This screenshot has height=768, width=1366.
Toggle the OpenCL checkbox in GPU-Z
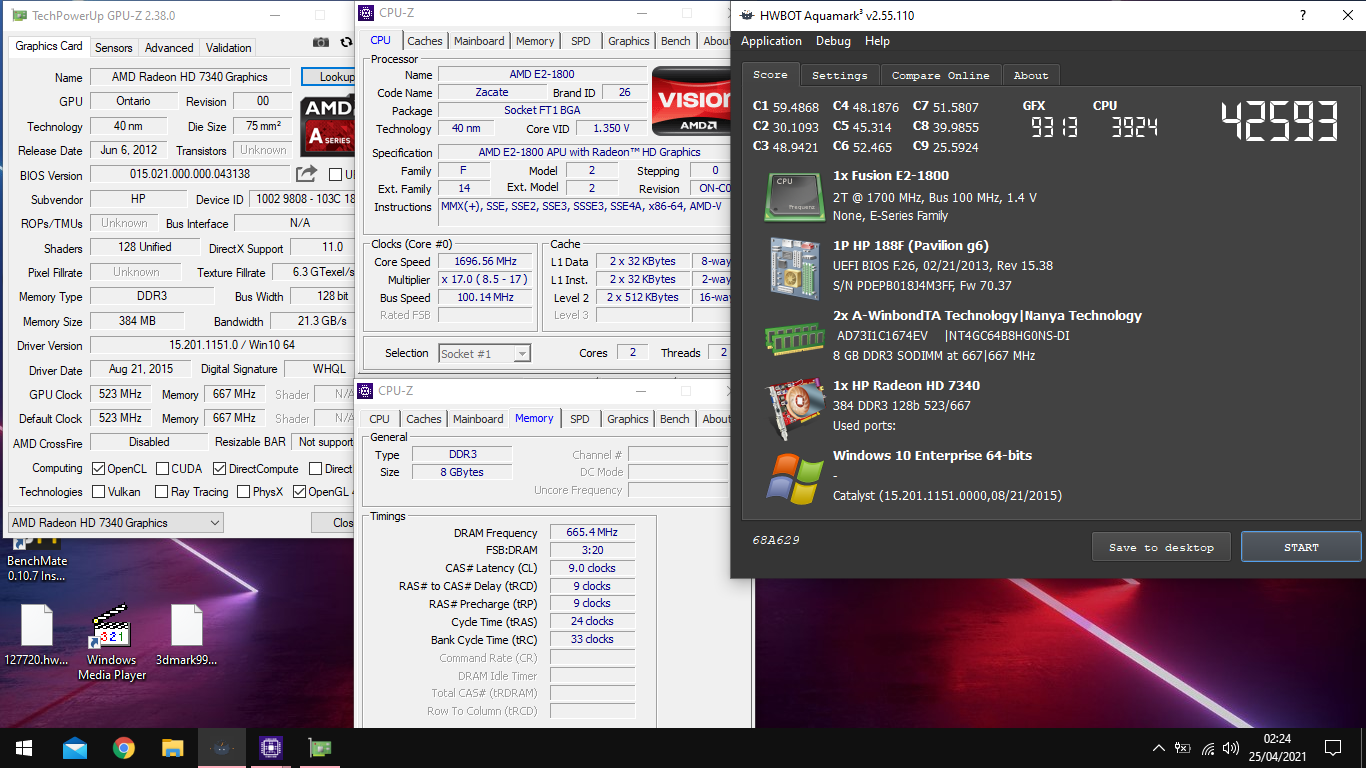click(x=98, y=469)
